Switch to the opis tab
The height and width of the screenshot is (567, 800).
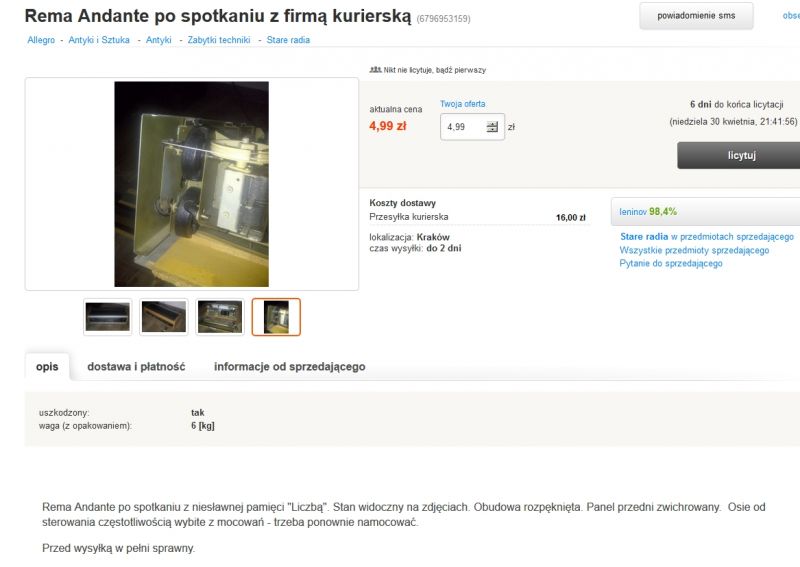(x=47, y=366)
